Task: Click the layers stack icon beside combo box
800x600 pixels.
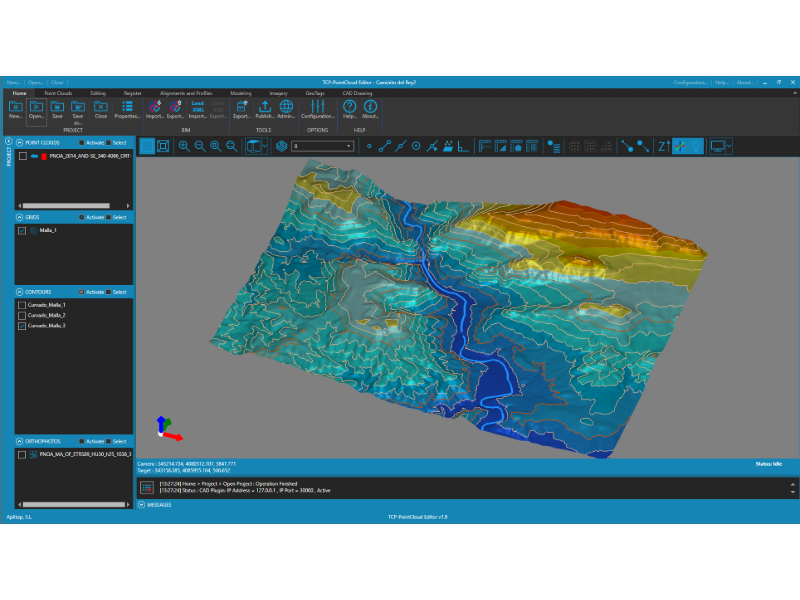Action: coord(282,146)
